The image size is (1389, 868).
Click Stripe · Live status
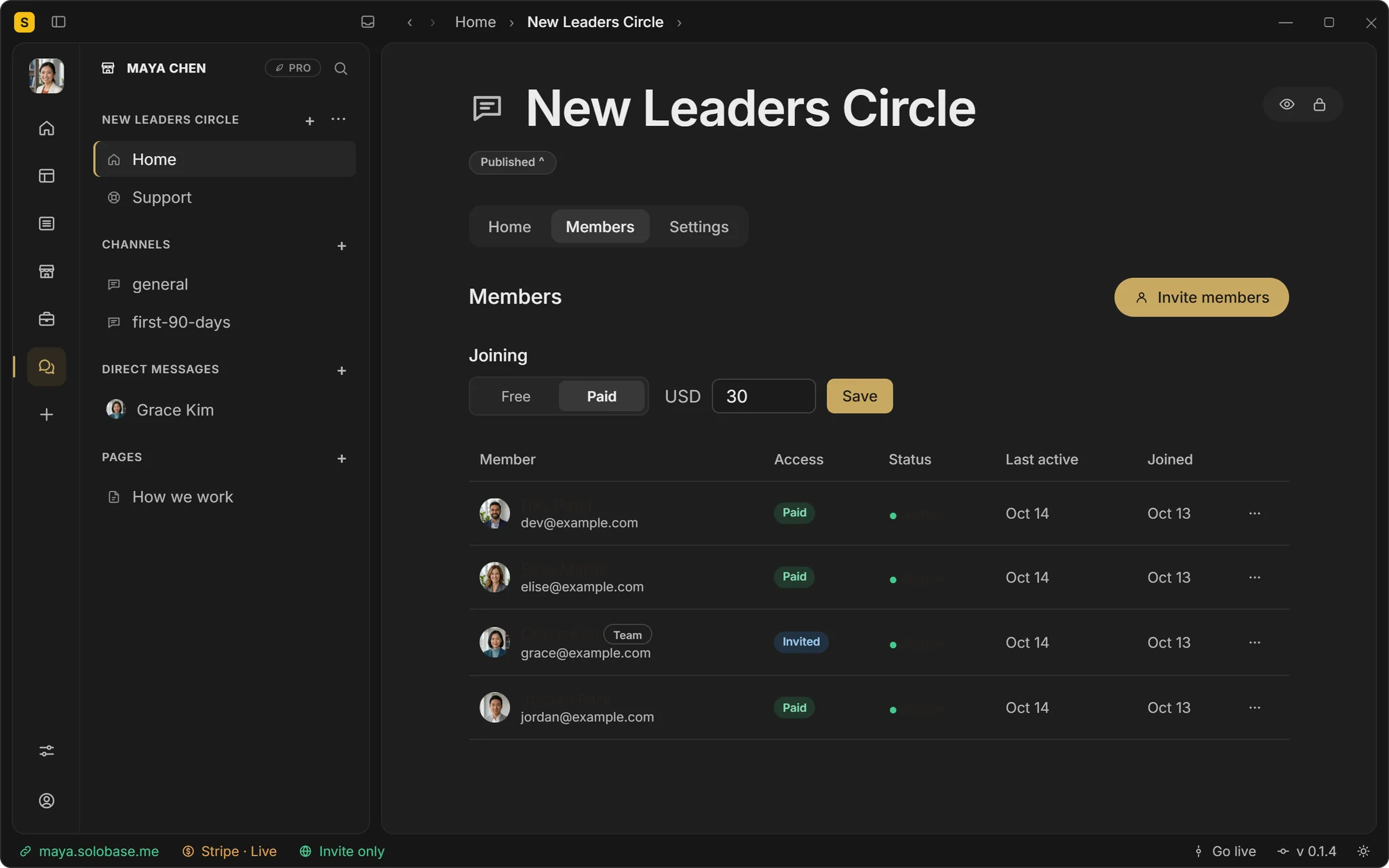(230, 851)
